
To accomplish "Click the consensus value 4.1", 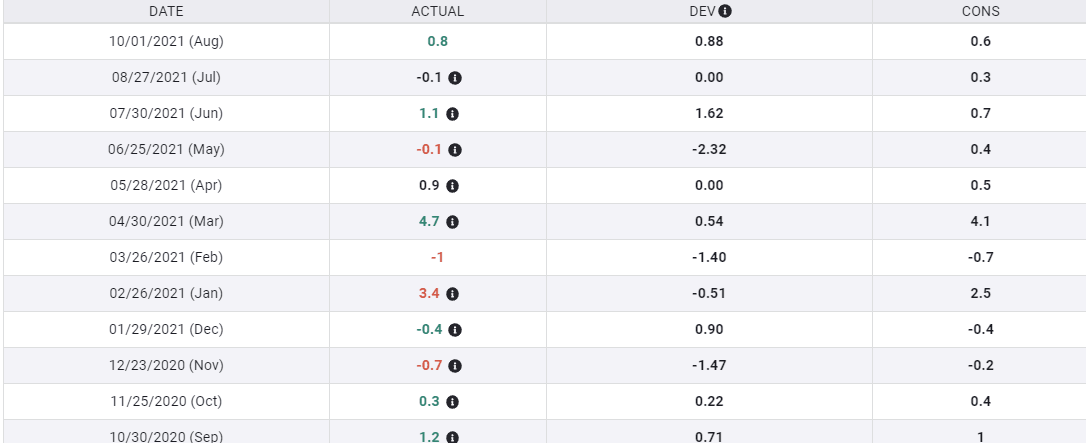I will [980, 222].
